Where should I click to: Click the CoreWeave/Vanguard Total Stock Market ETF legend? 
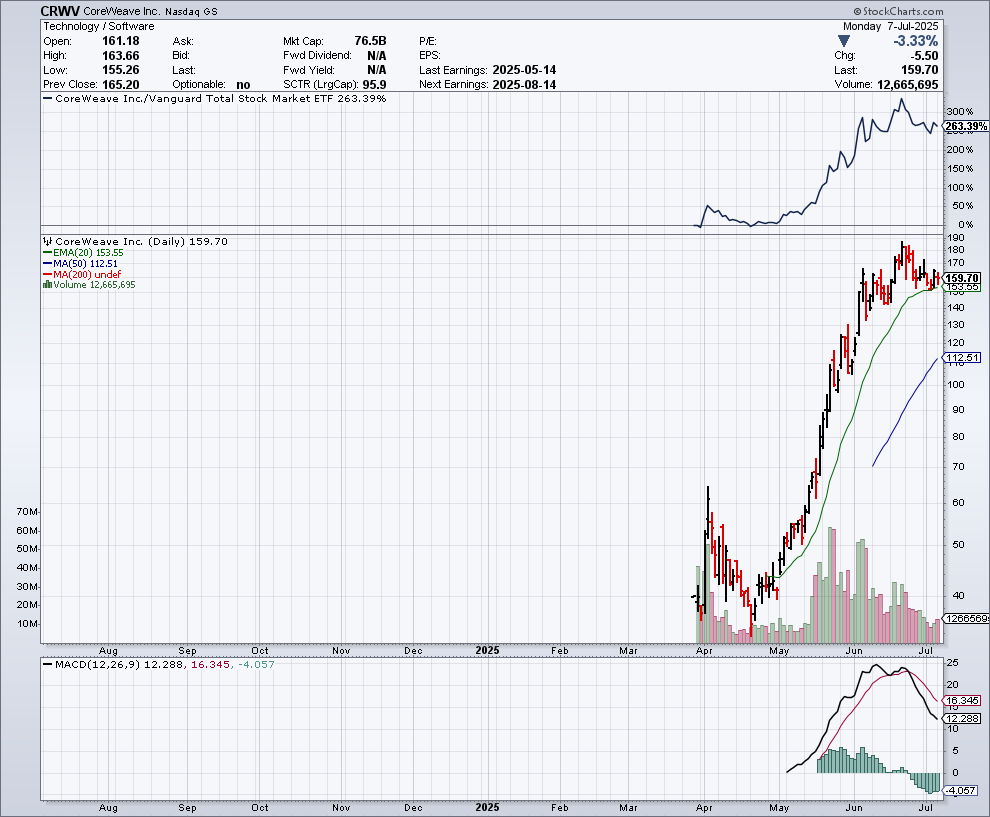215,98
